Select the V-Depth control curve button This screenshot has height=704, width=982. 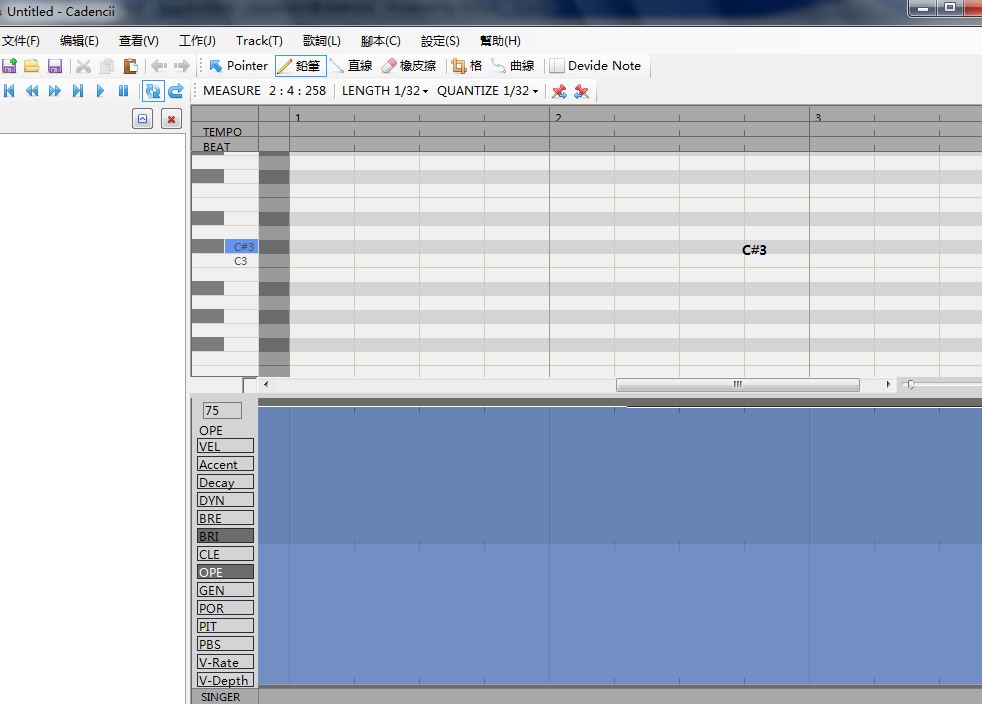click(x=225, y=680)
